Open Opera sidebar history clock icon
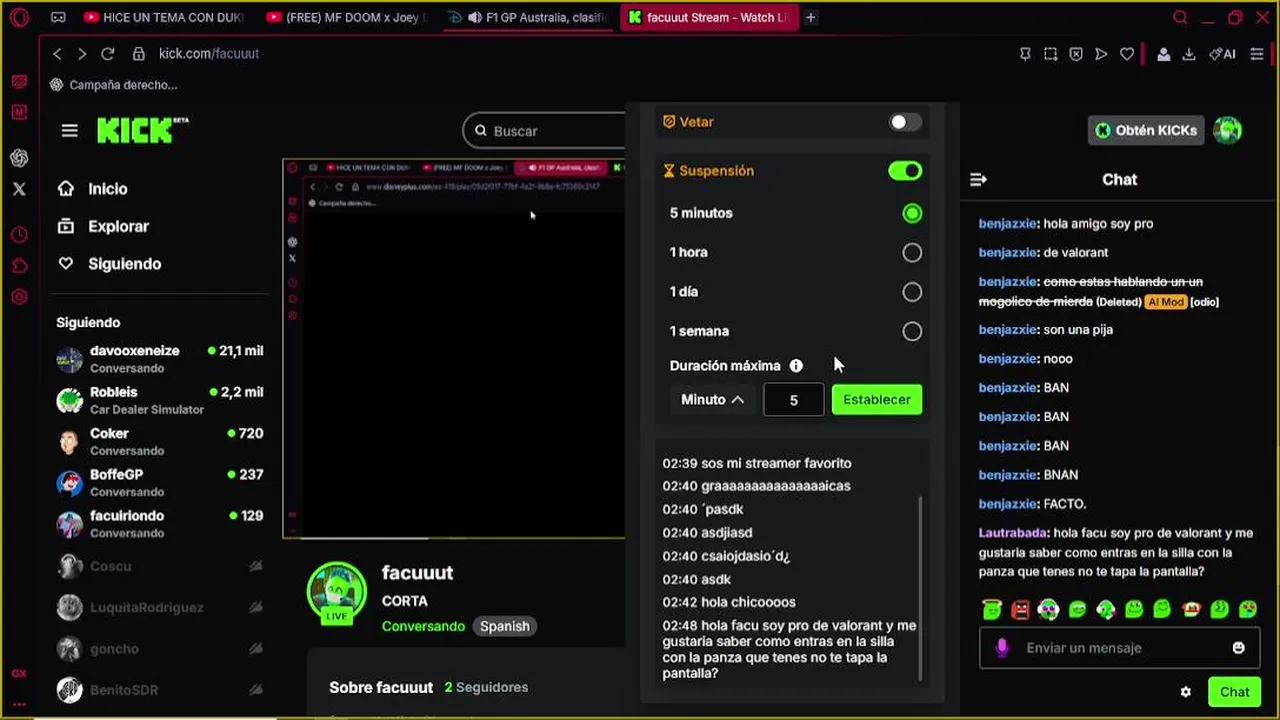The image size is (1280, 720). pos(19,236)
